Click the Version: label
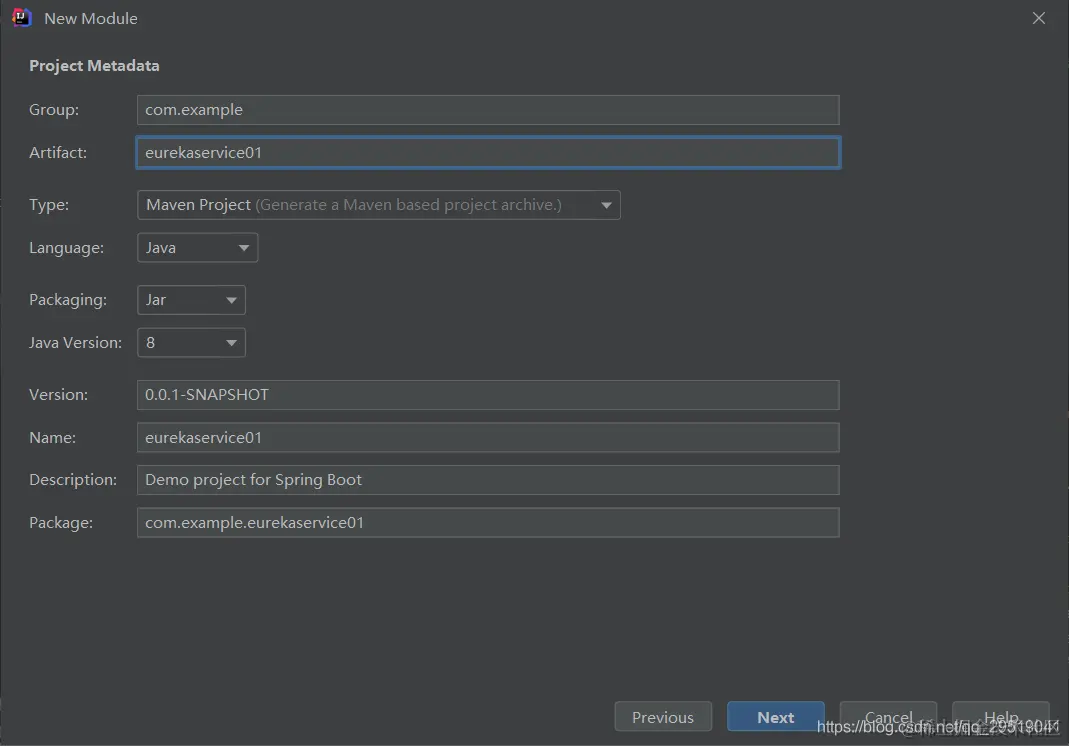The height and width of the screenshot is (746, 1069). [58, 395]
